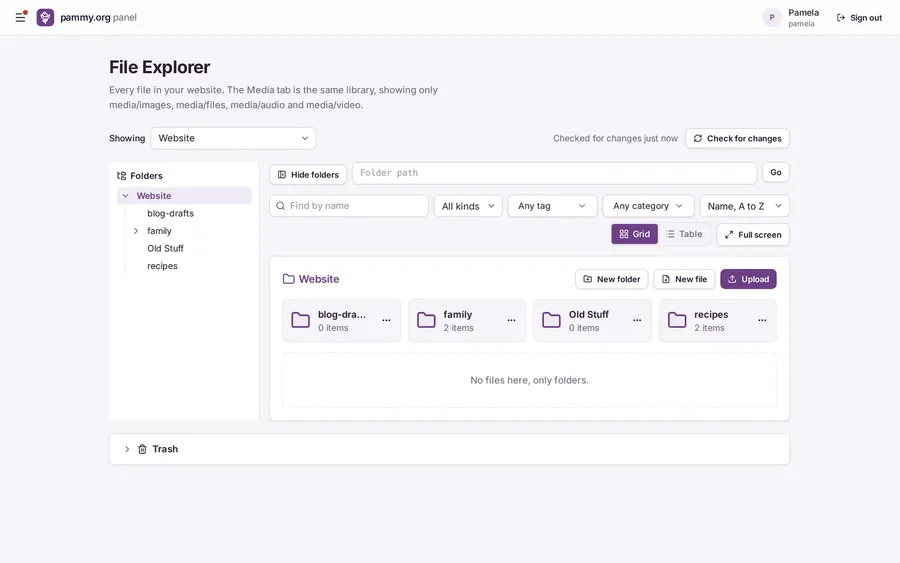Expand the family tree node chevron

pyautogui.click(x=136, y=231)
